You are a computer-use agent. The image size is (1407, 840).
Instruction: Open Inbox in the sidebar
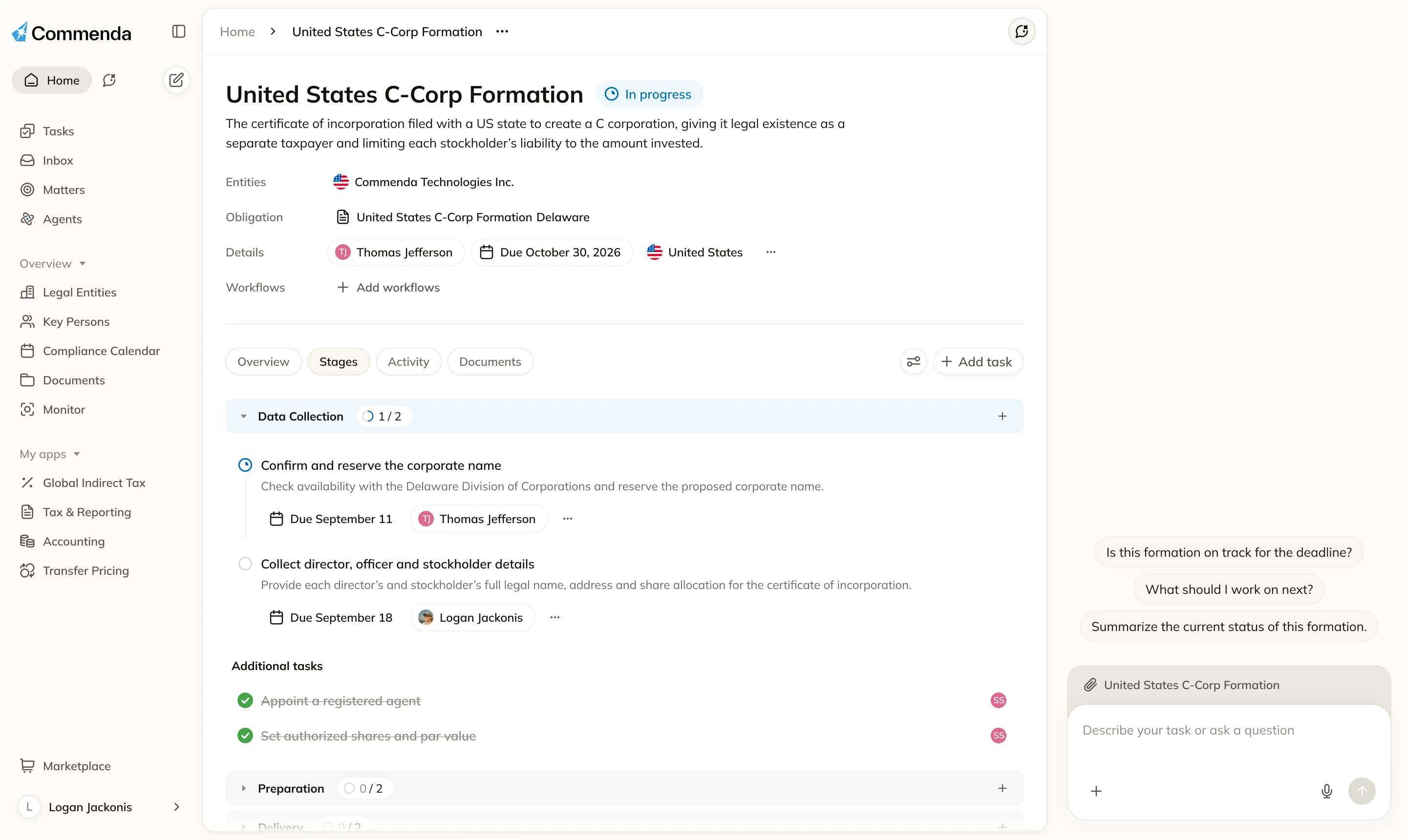46,161
